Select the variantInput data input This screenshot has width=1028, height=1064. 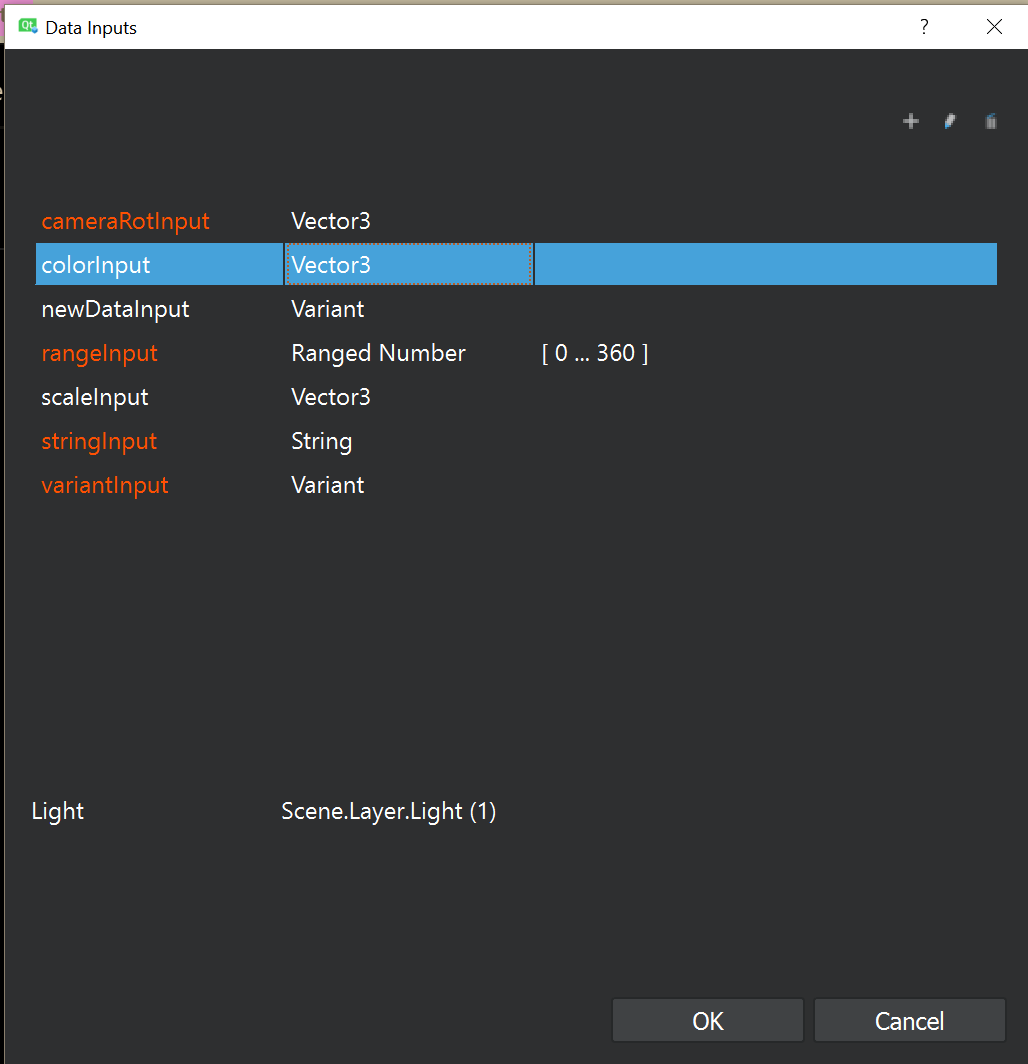coord(105,485)
